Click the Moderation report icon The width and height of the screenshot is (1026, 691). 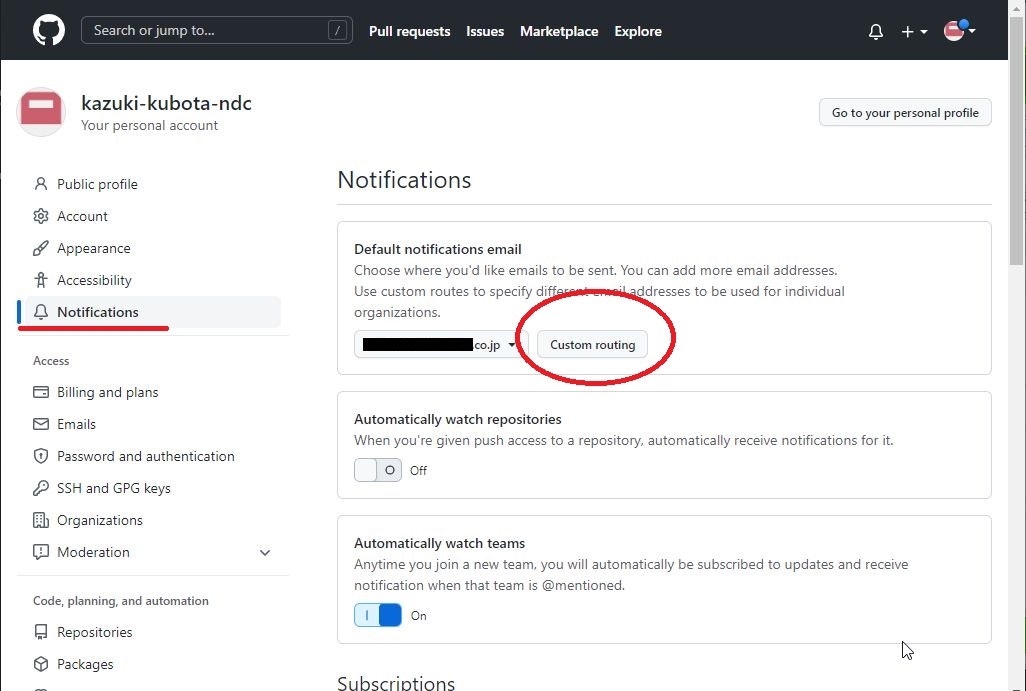41,552
